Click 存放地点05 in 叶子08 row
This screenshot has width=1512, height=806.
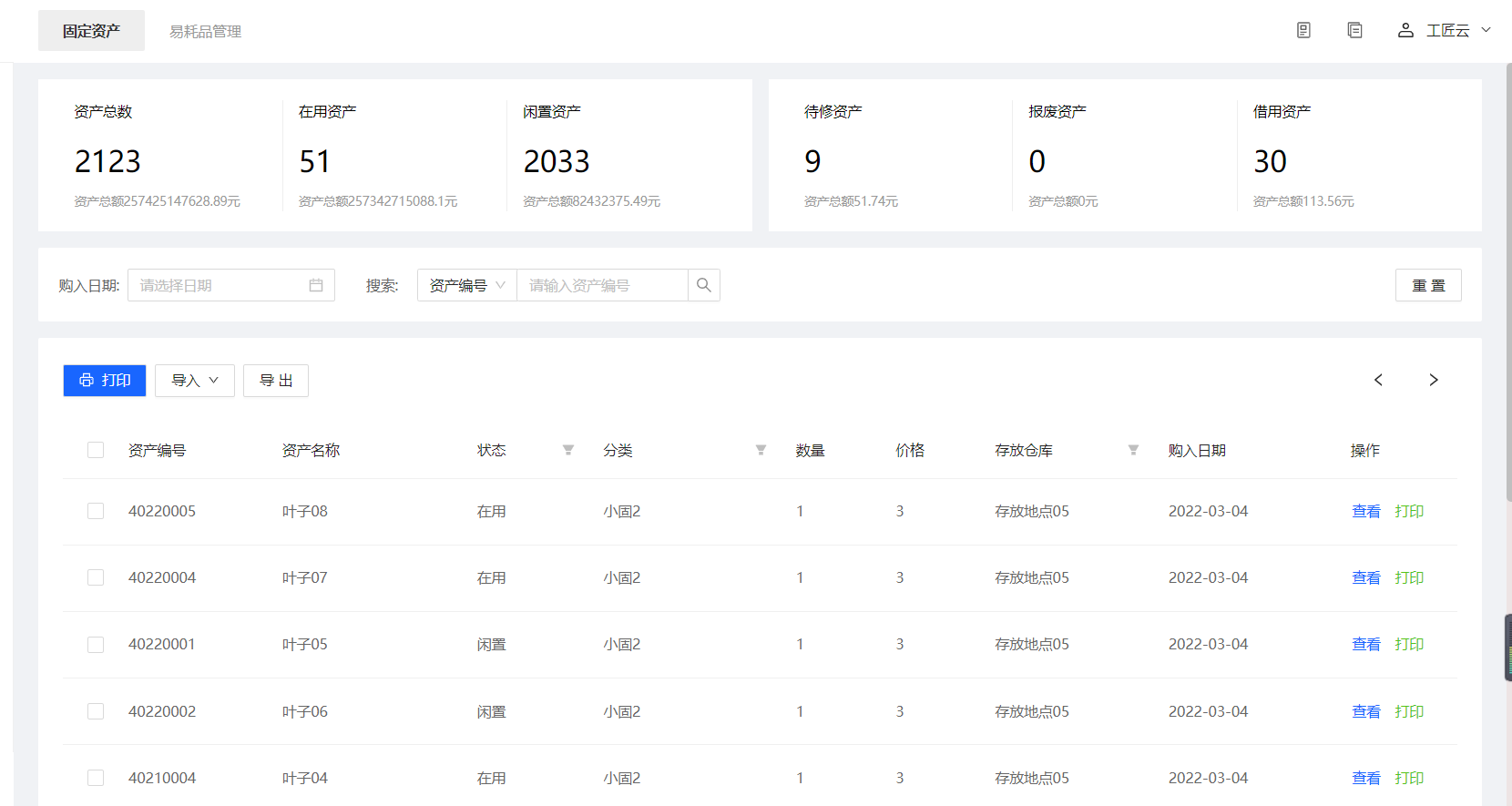coord(1032,511)
